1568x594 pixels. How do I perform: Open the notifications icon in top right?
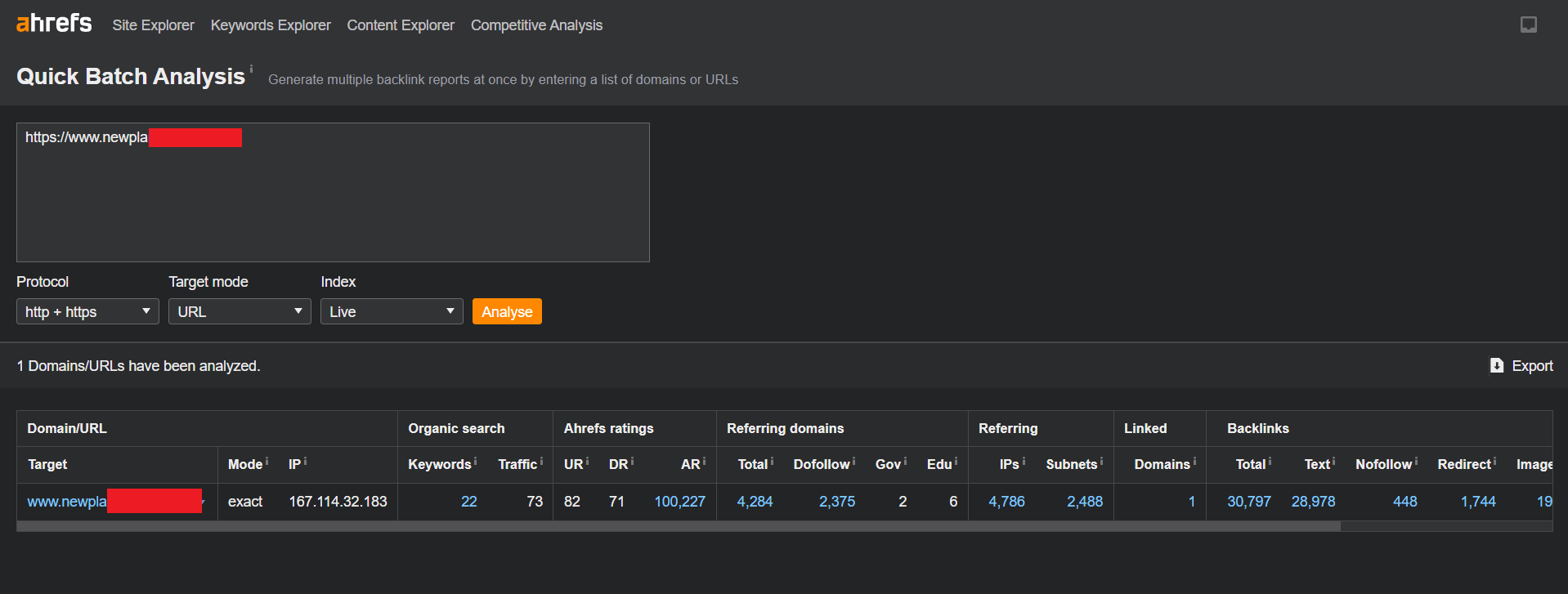pos(1528,25)
